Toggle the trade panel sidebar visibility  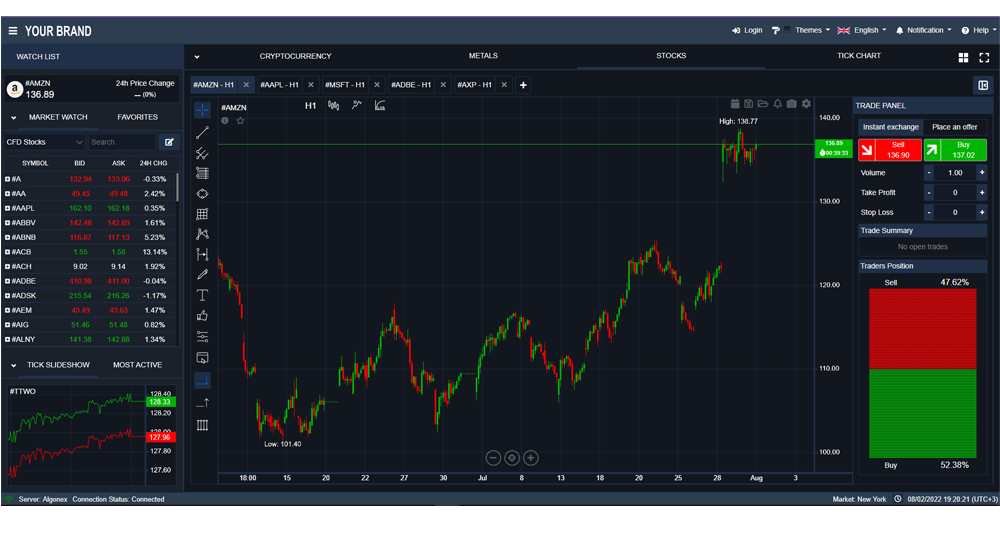pos(983,85)
